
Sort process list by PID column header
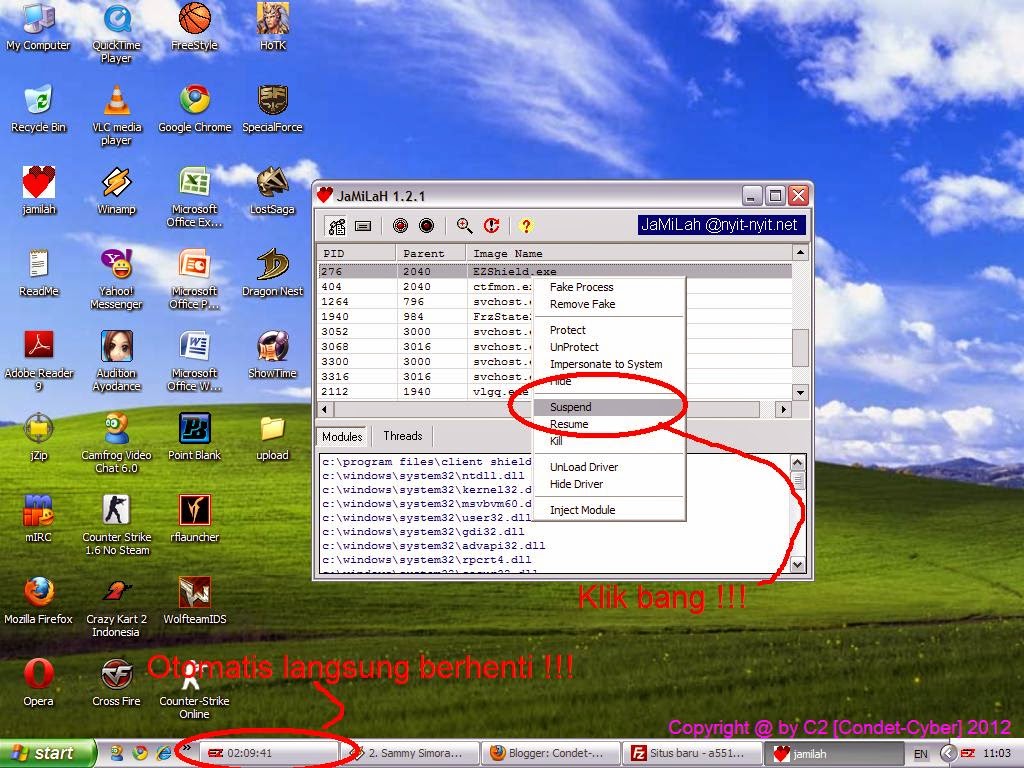357,253
